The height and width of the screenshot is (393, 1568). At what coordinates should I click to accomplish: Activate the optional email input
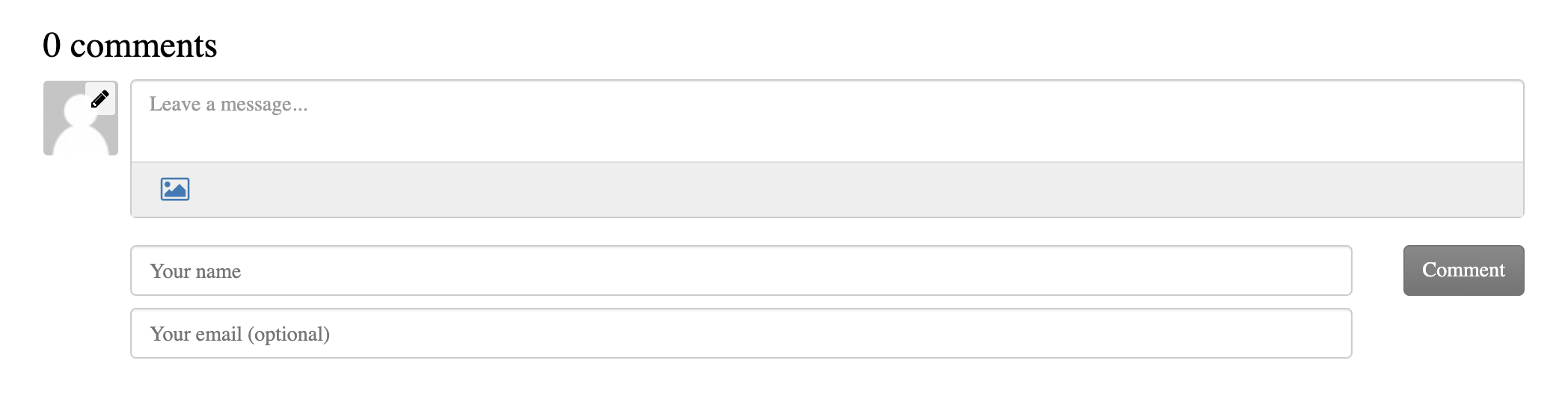coord(741,333)
